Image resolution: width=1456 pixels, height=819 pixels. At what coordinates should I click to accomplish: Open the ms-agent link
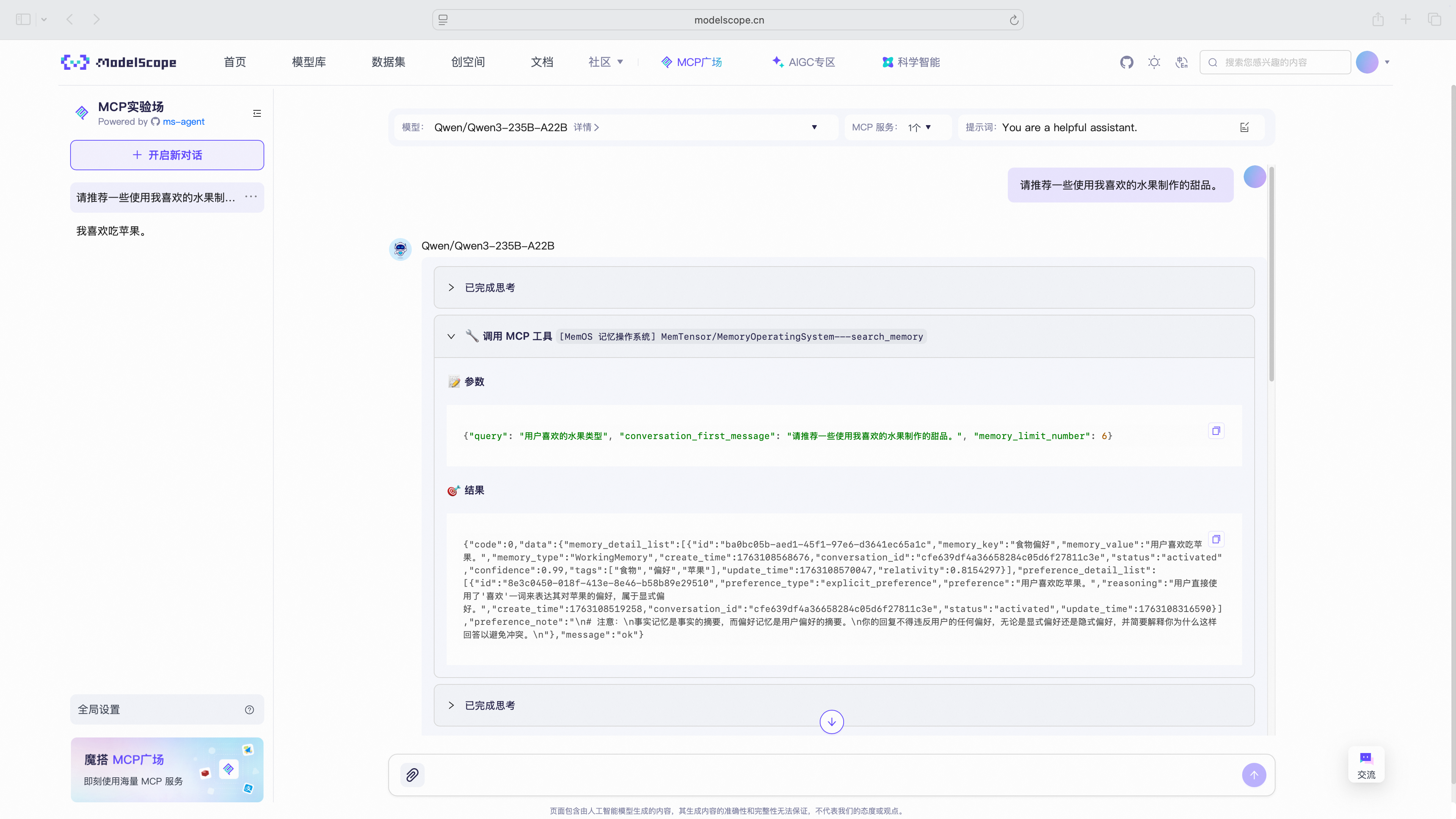click(183, 121)
